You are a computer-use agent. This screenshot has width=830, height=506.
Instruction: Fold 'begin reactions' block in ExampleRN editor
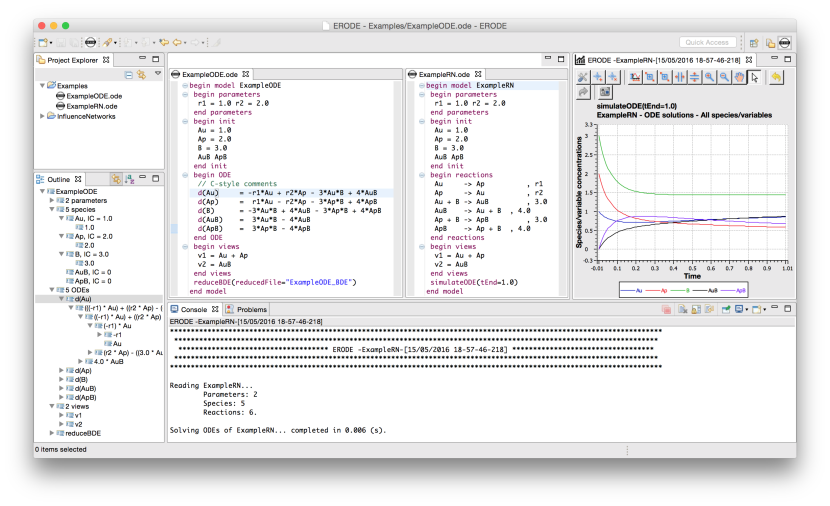[422, 175]
